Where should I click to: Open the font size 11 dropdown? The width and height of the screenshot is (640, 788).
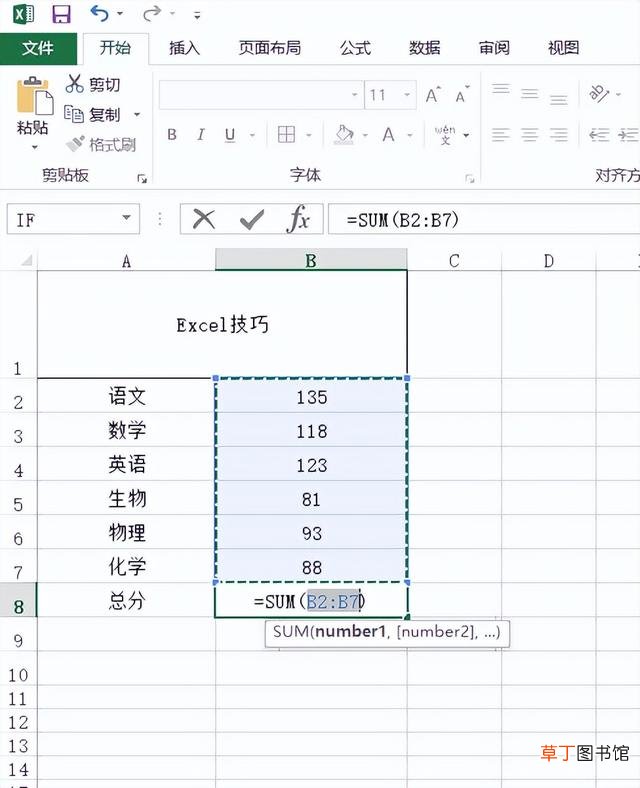point(407,94)
